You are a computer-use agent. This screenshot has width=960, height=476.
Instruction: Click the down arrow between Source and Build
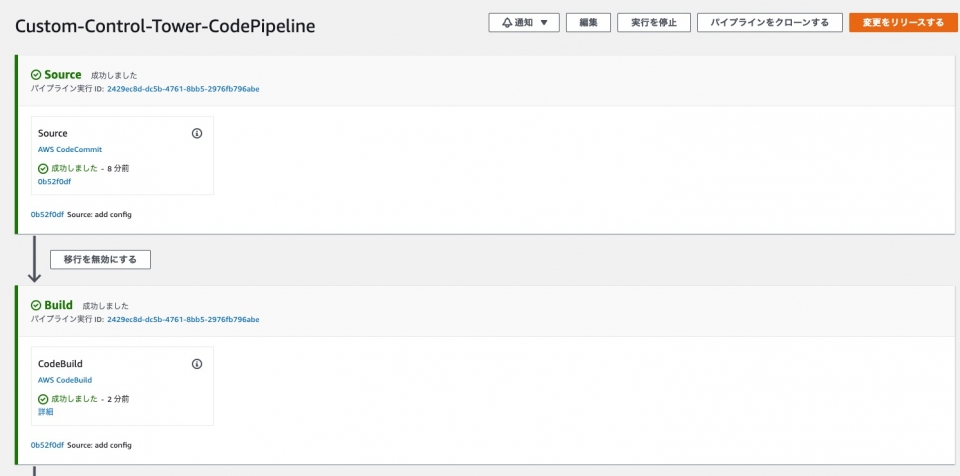(33, 260)
